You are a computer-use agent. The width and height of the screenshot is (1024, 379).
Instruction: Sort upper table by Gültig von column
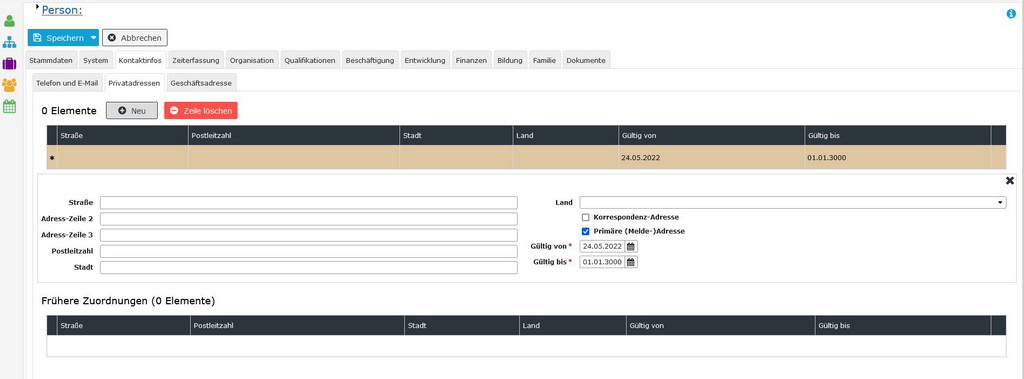(711, 135)
